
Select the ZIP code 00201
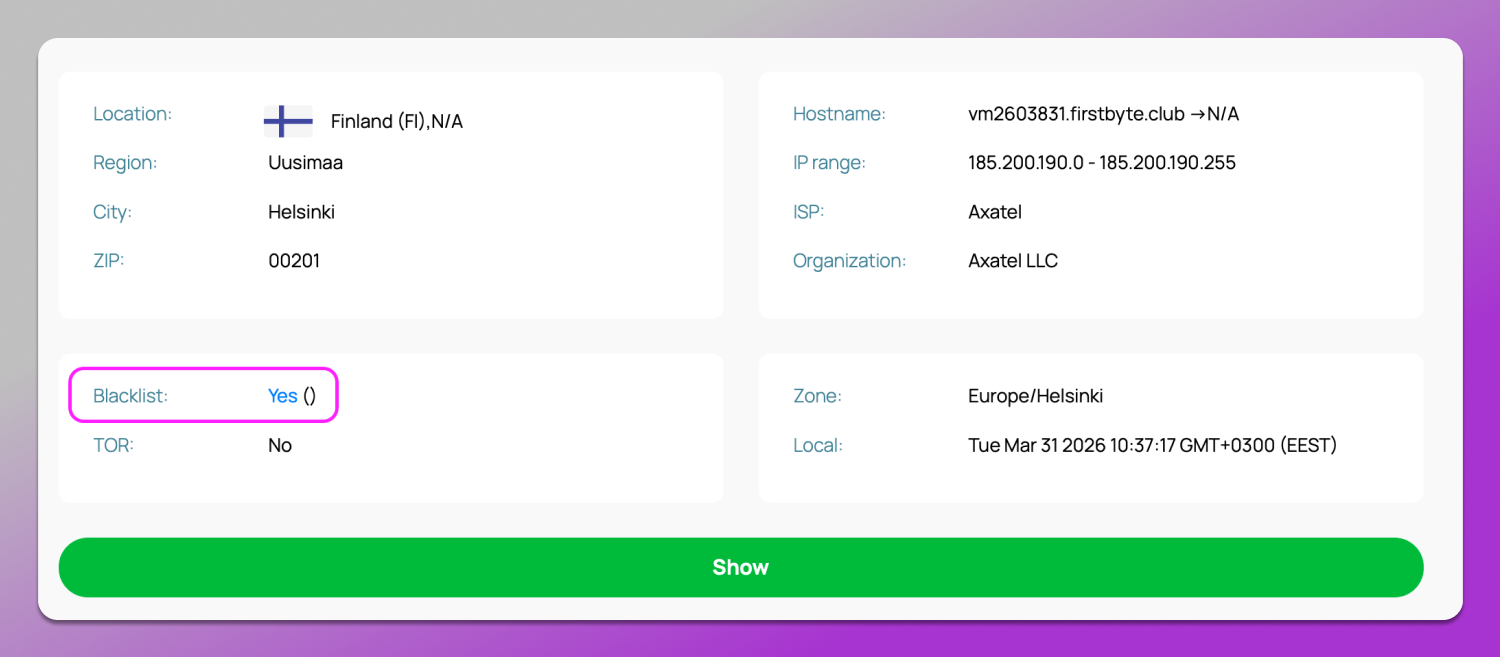coord(294,261)
